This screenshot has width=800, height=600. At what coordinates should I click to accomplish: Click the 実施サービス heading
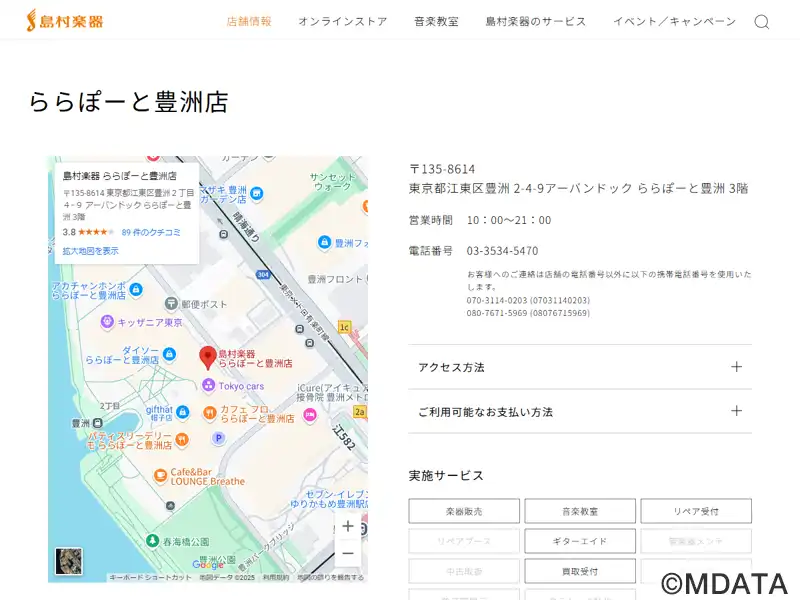pos(446,476)
